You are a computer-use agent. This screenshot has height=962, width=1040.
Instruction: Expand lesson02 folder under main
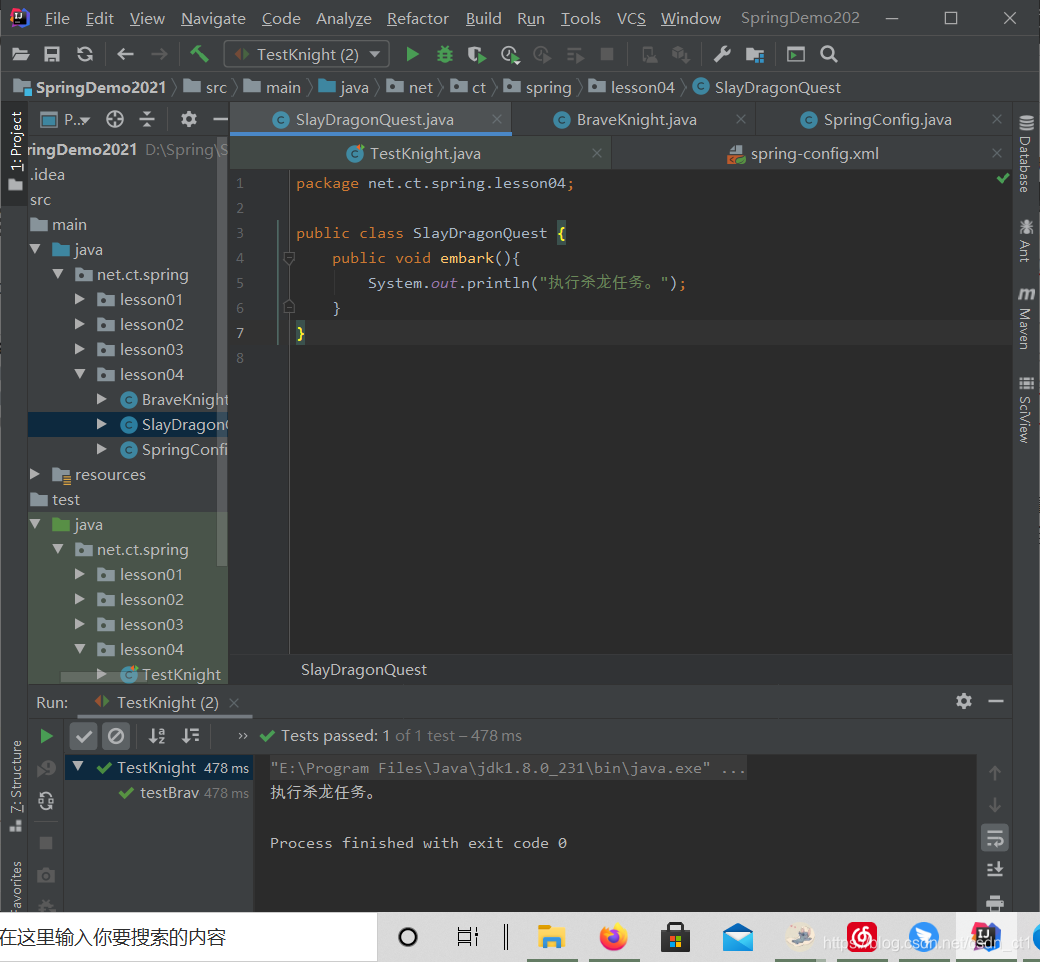click(x=80, y=324)
